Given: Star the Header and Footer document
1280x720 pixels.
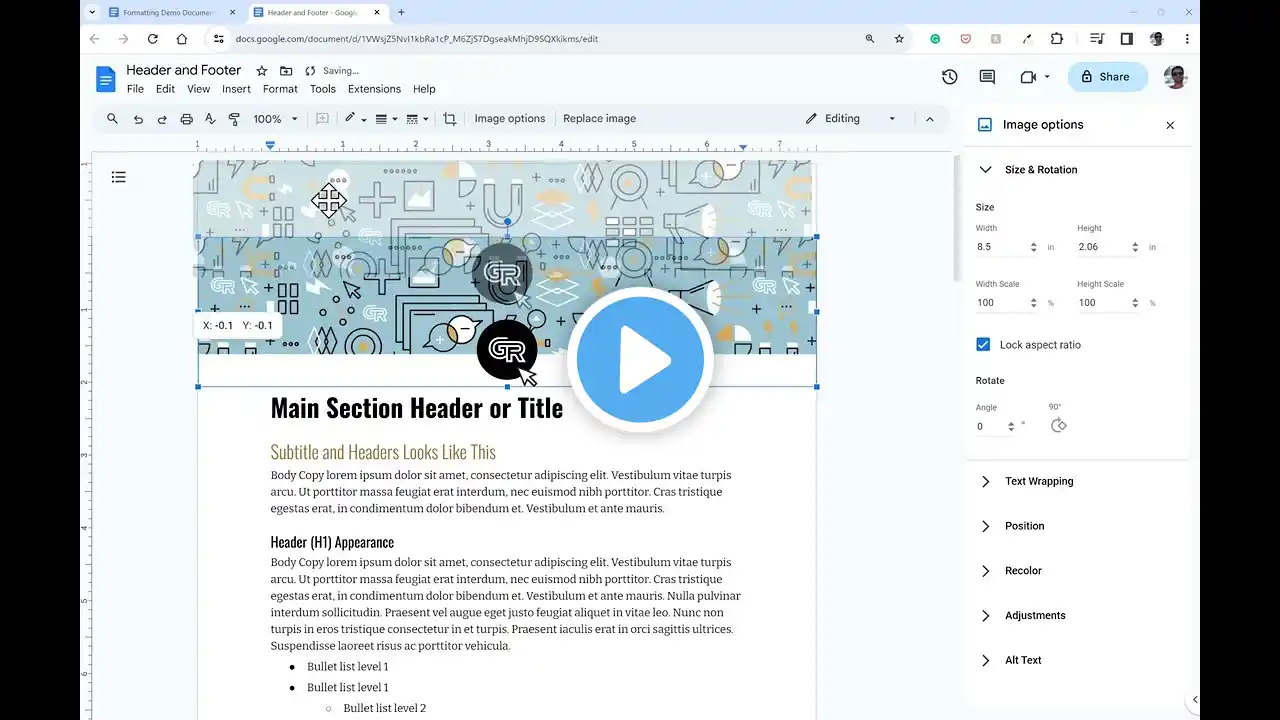Looking at the screenshot, I should [262, 71].
